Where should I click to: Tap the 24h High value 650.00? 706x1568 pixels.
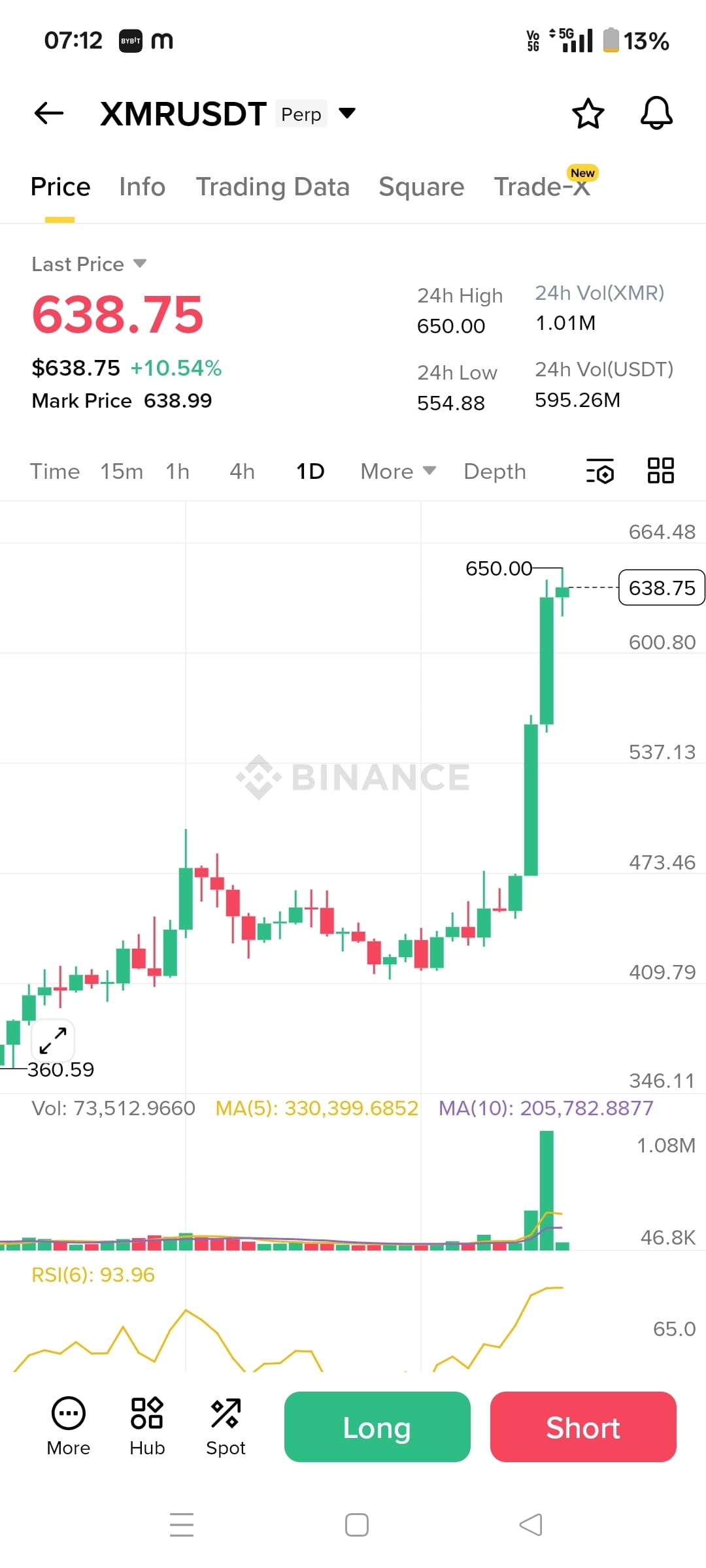(451, 326)
